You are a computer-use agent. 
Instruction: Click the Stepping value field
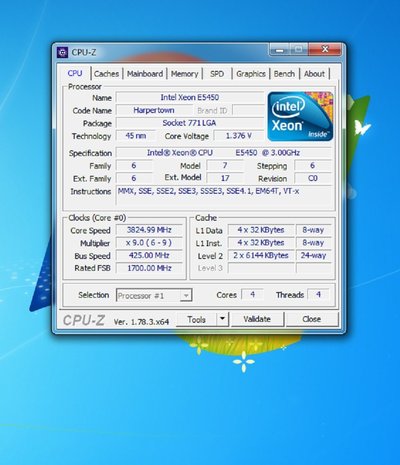pyautogui.click(x=313, y=165)
